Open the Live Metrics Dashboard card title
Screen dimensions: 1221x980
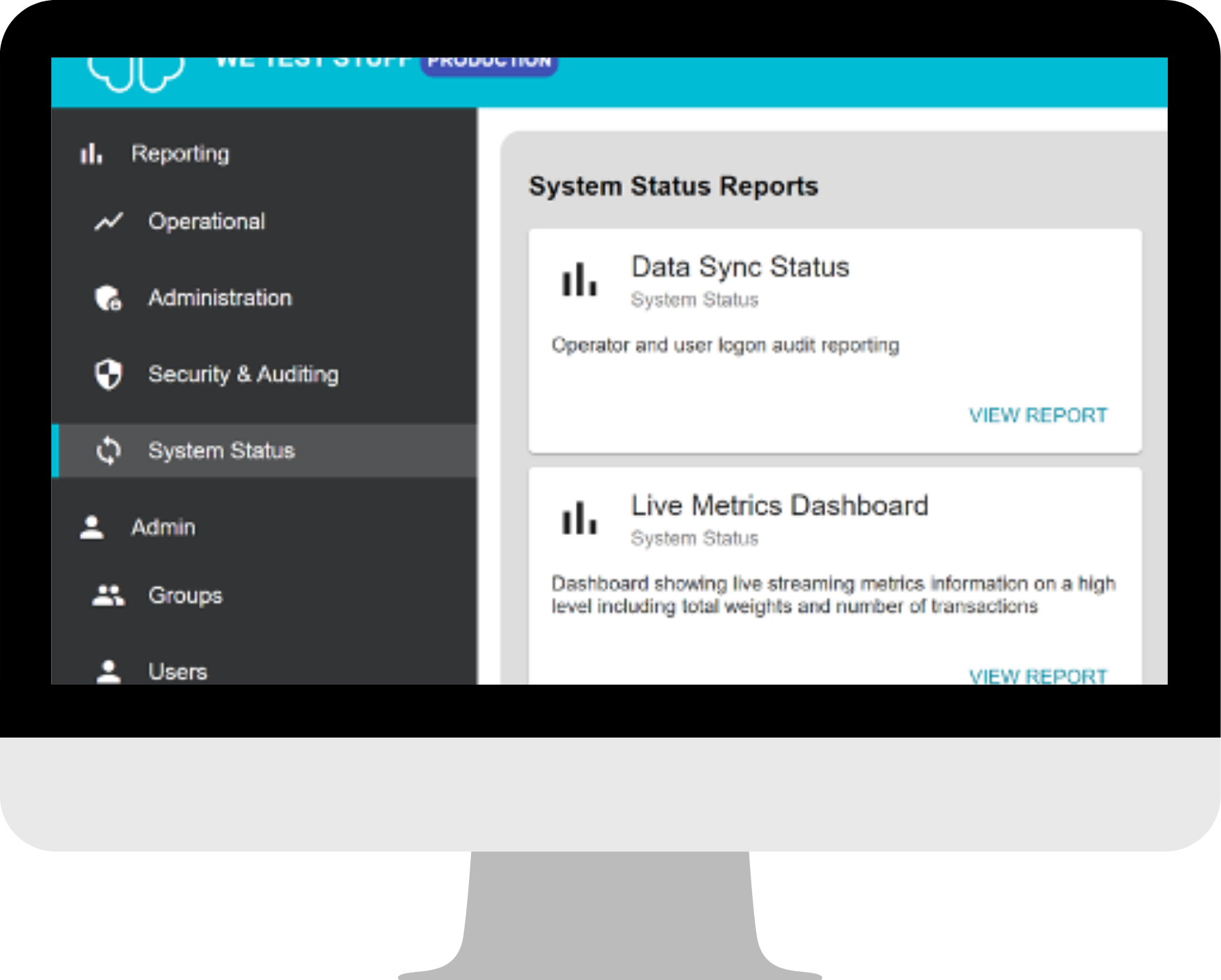tap(779, 506)
